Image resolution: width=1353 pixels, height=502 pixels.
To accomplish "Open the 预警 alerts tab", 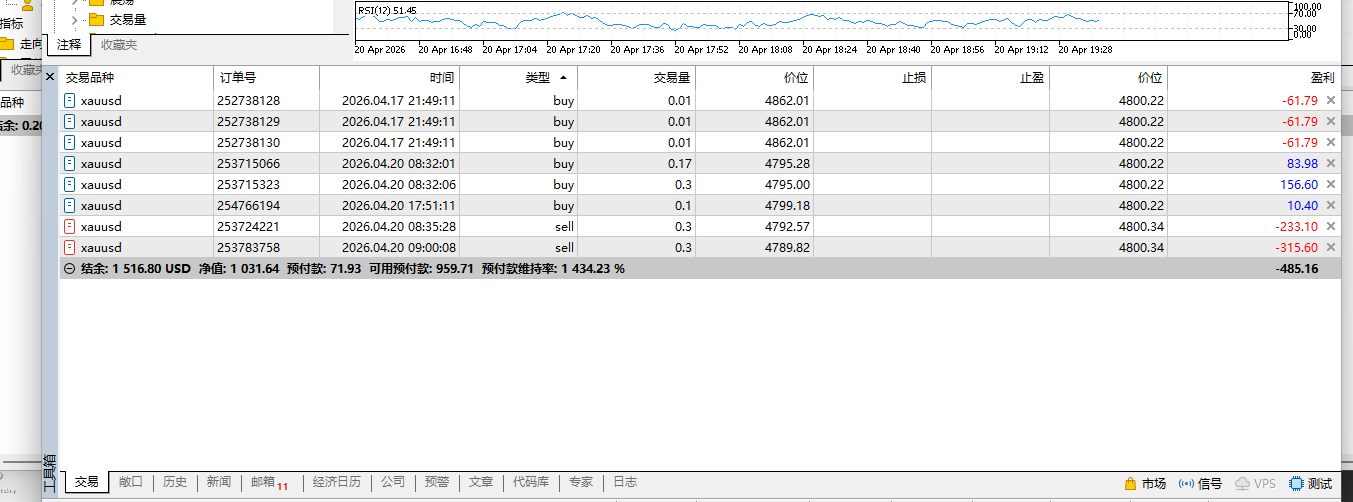I will [437, 482].
